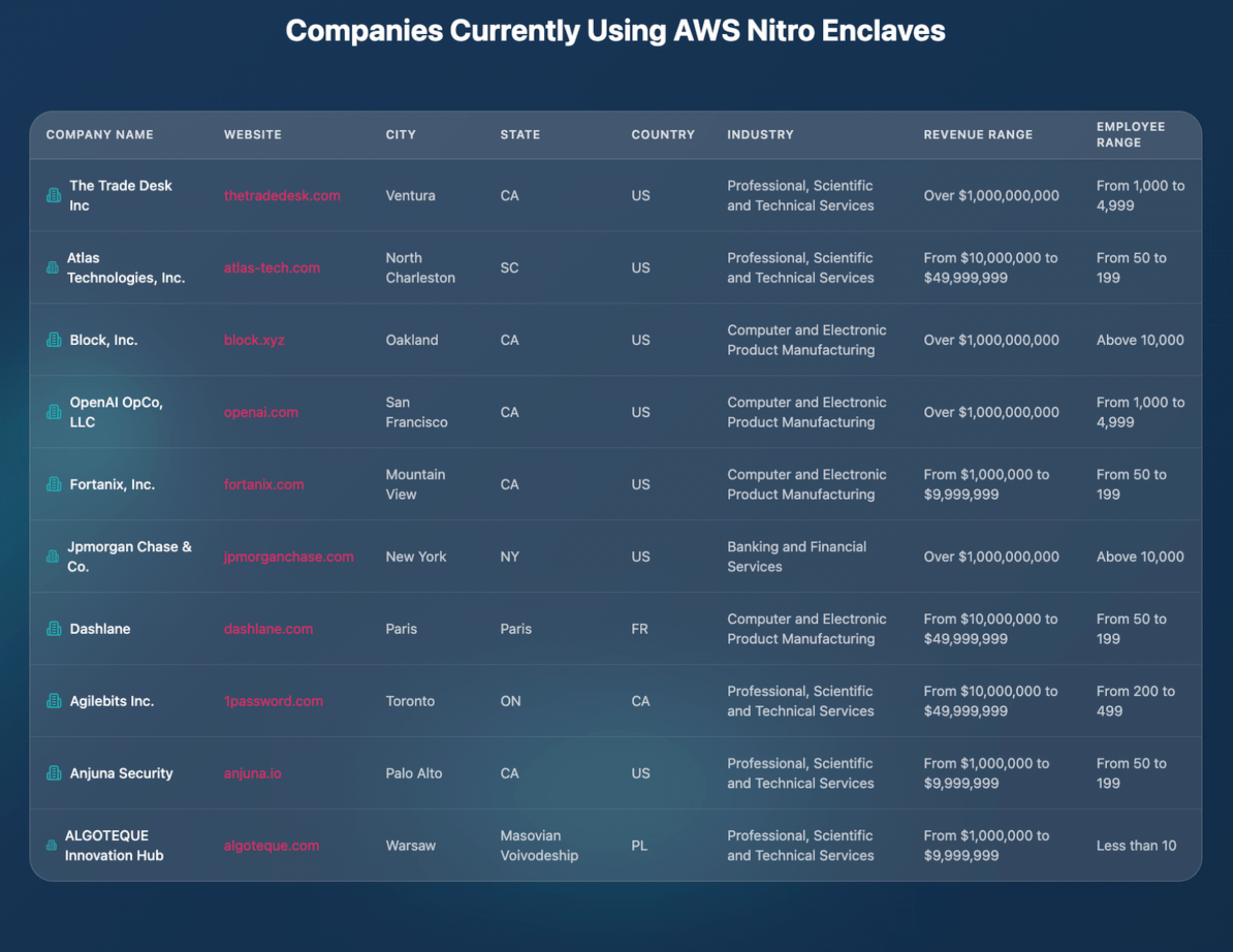Click building icon beside The Trade Desk Inc

click(54, 196)
